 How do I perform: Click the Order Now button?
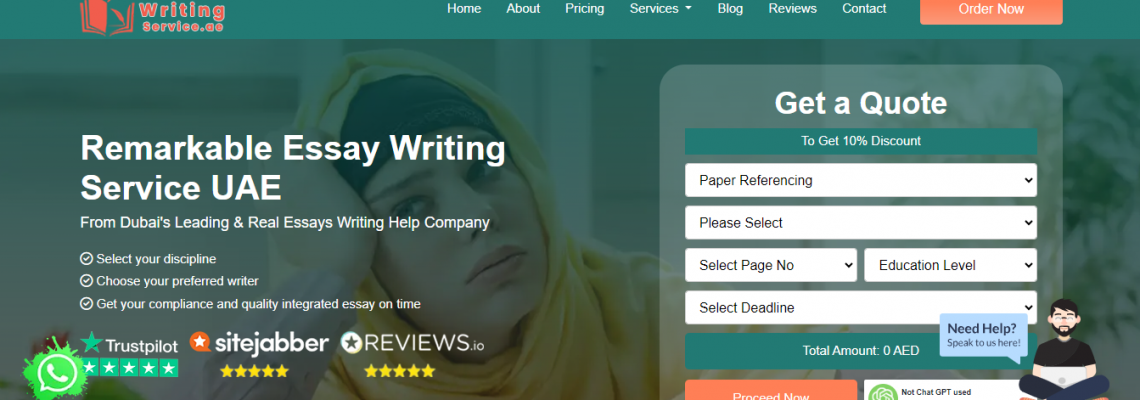(x=991, y=10)
